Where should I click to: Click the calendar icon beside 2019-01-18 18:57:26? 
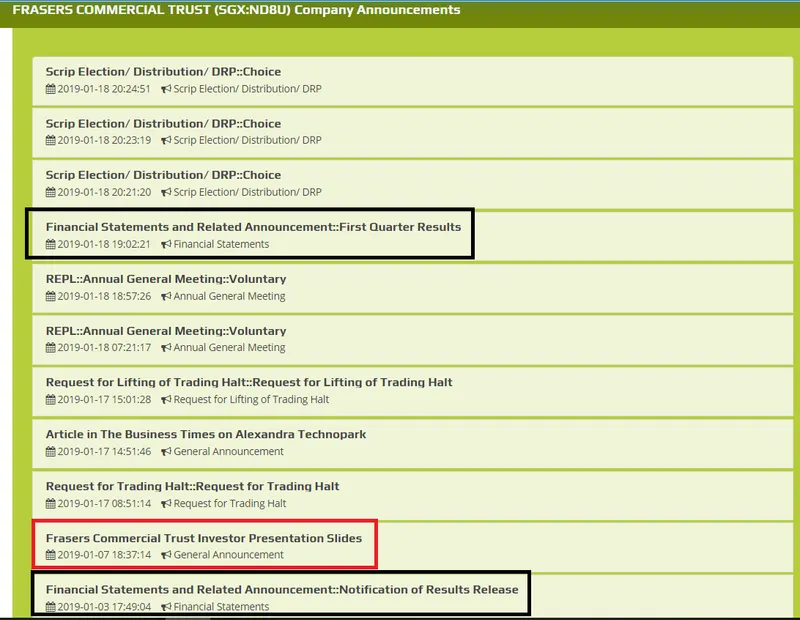click(51, 296)
